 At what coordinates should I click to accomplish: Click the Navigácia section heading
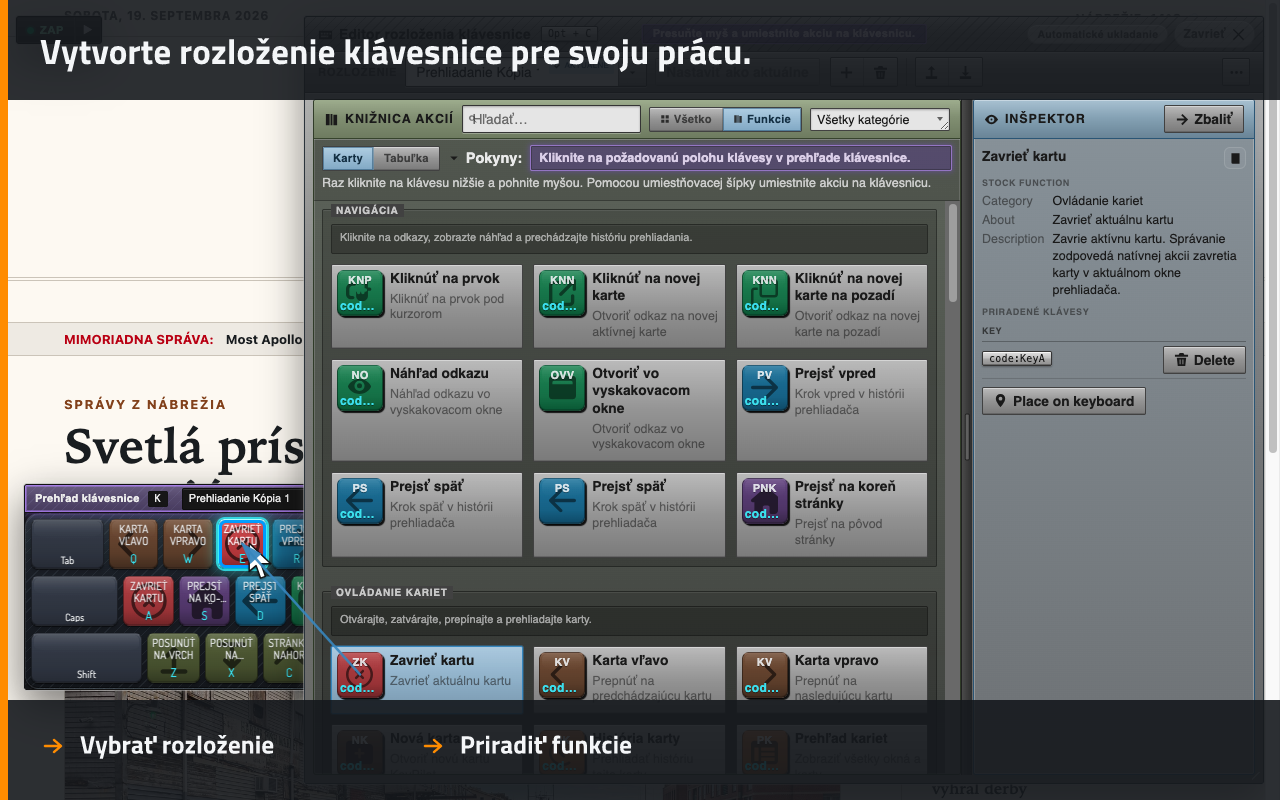[x=367, y=210]
